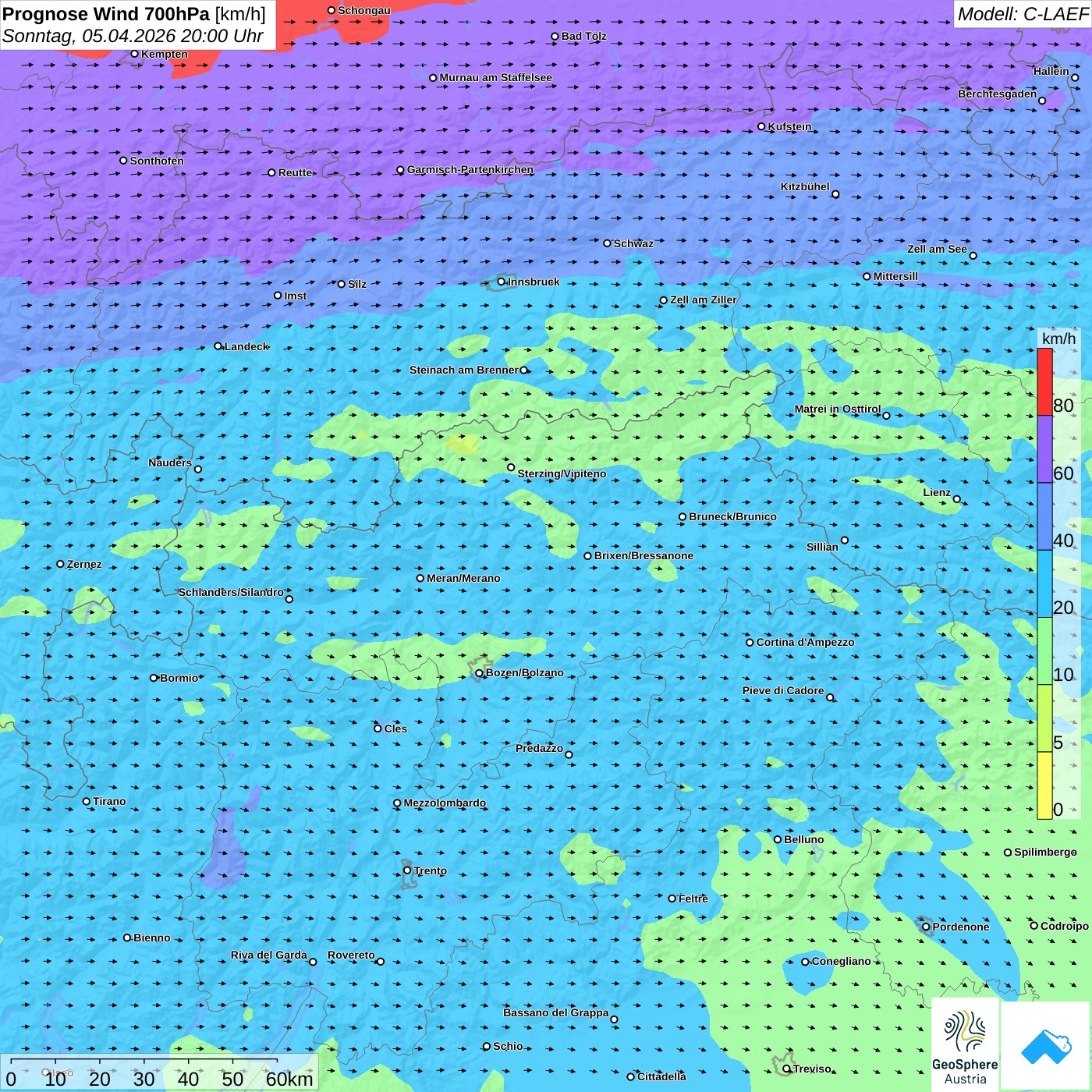Click the 'Mezzolombardo' label
This screenshot has width=1092, height=1092.
click(x=445, y=803)
